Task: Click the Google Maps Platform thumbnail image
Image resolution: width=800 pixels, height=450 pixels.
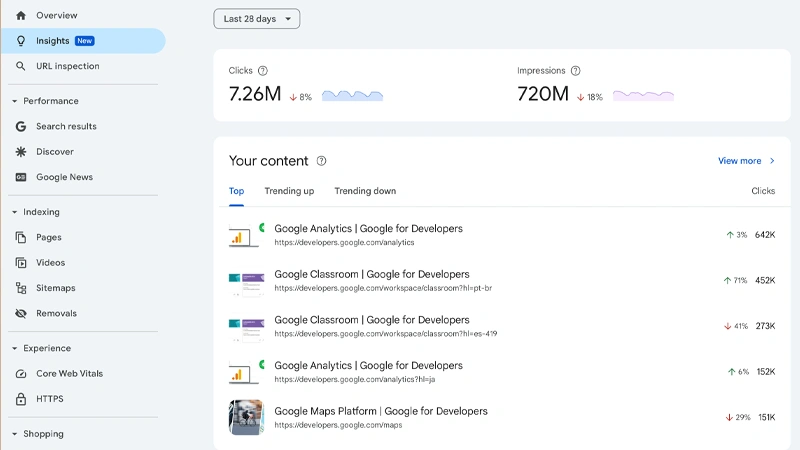Action: [246, 417]
